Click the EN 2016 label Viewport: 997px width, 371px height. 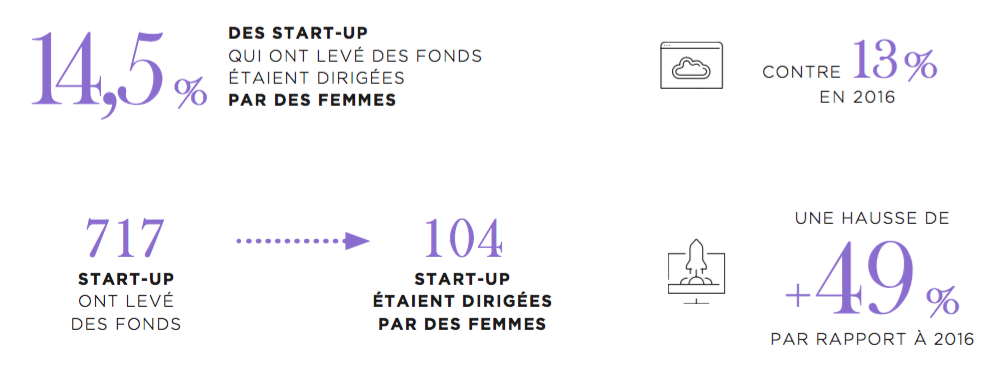[x=856, y=98]
